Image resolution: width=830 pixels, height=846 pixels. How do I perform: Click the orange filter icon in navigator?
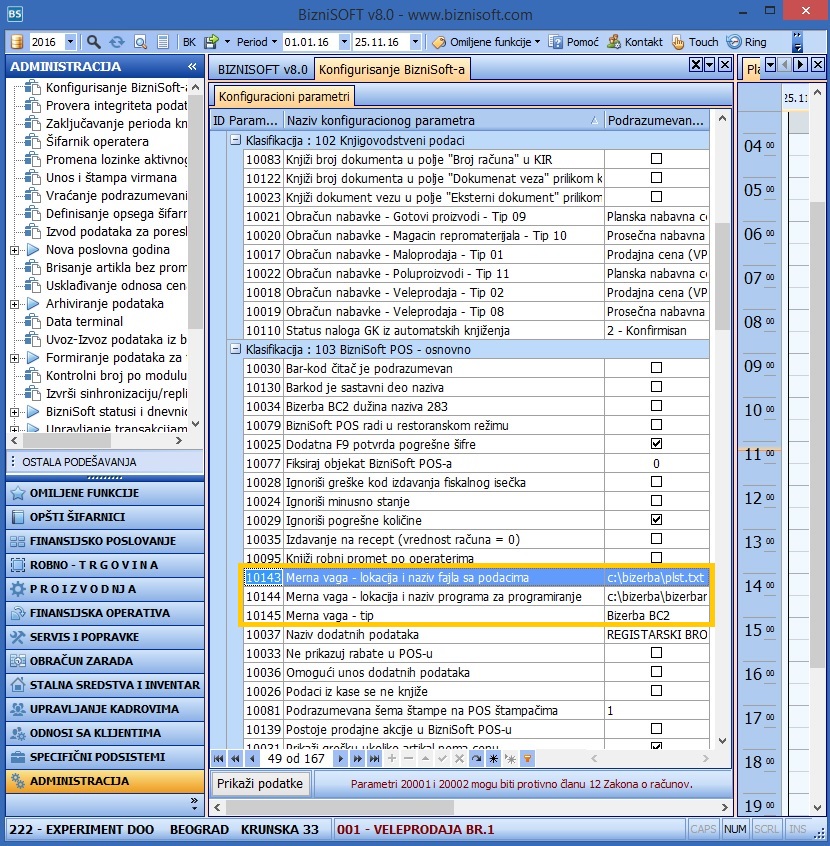pos(528,759)
